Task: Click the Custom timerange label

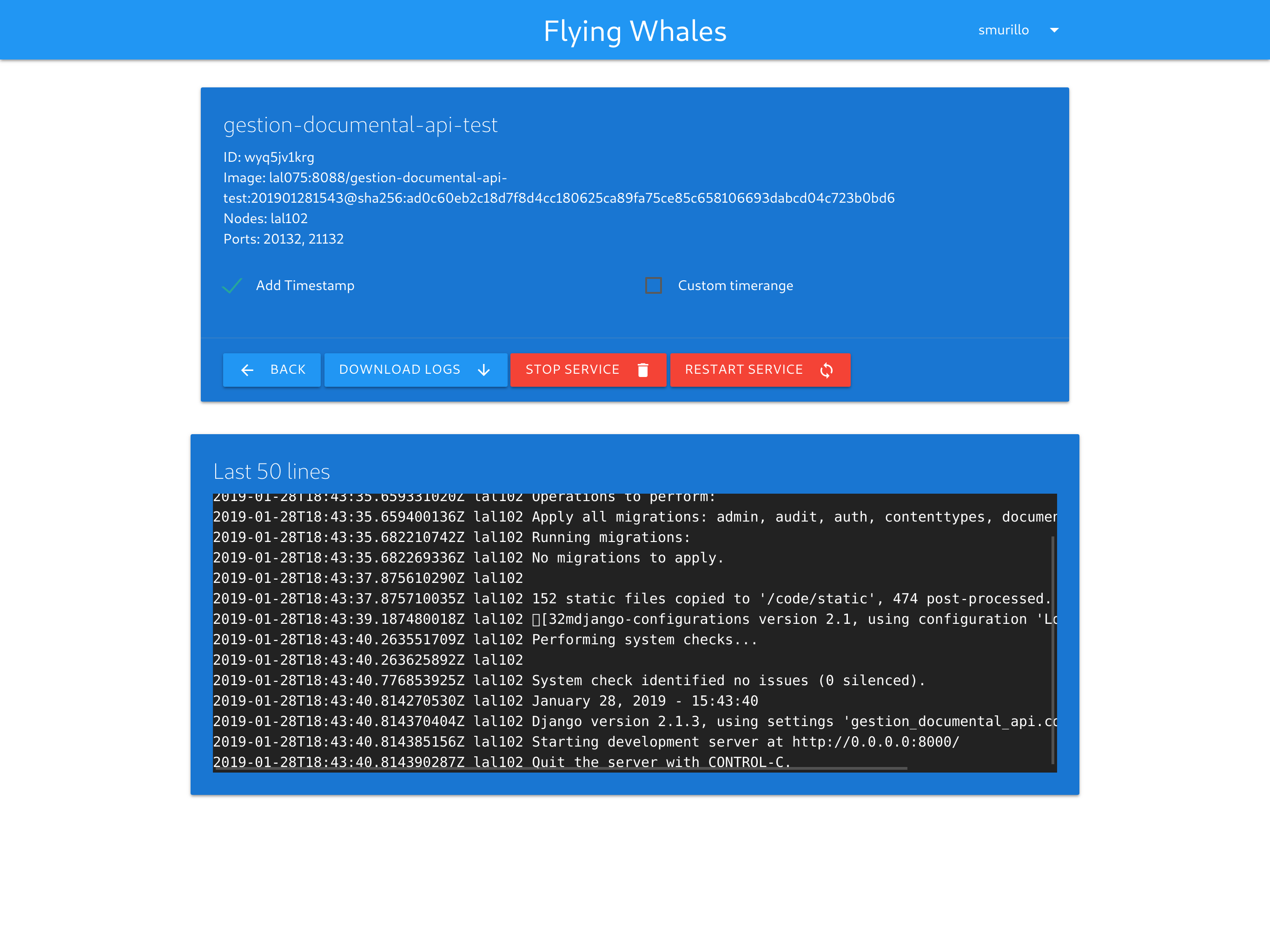Action: click(735, 285)
